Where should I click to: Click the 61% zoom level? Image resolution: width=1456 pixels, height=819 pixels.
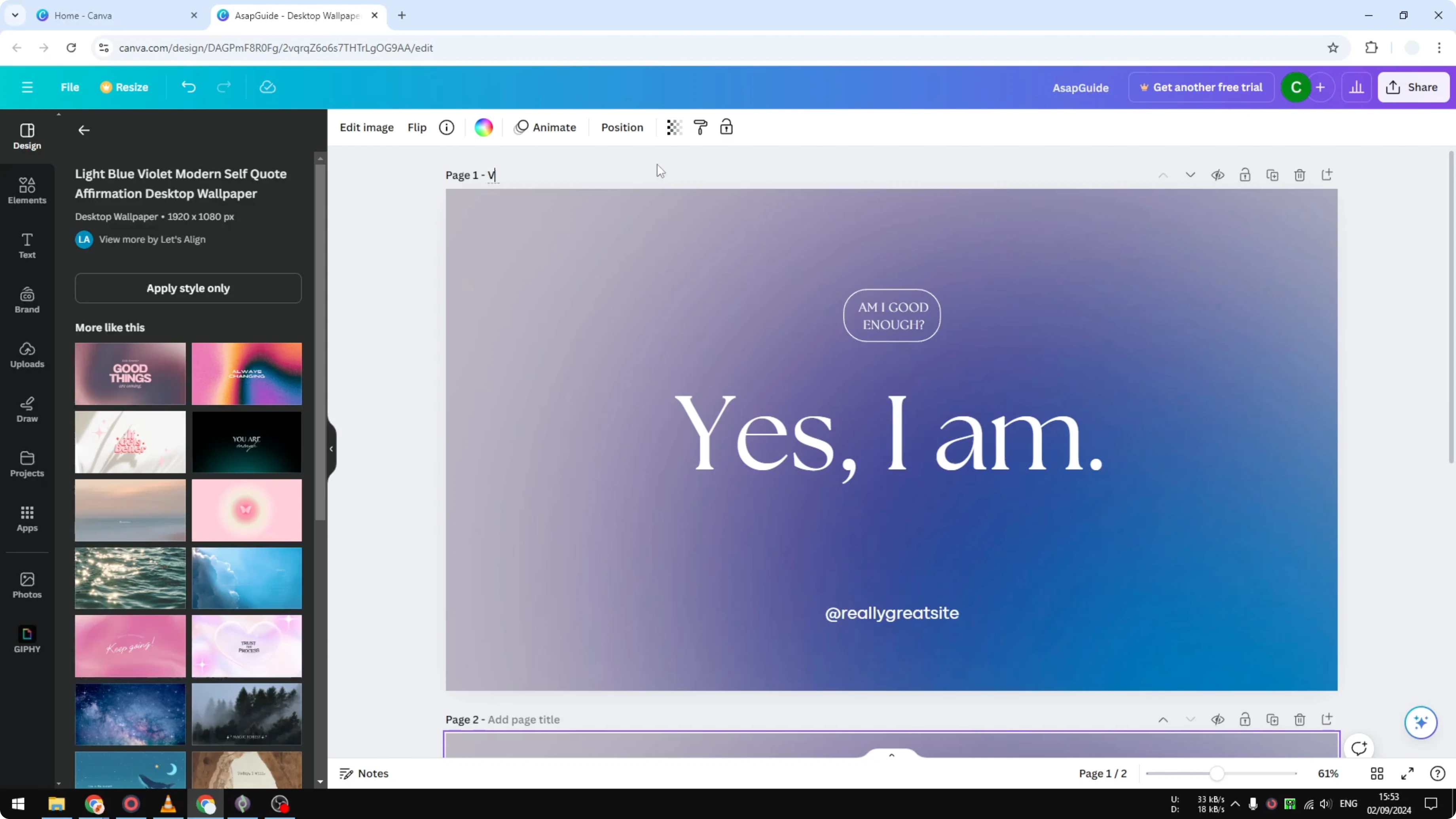pos(1328,773)
